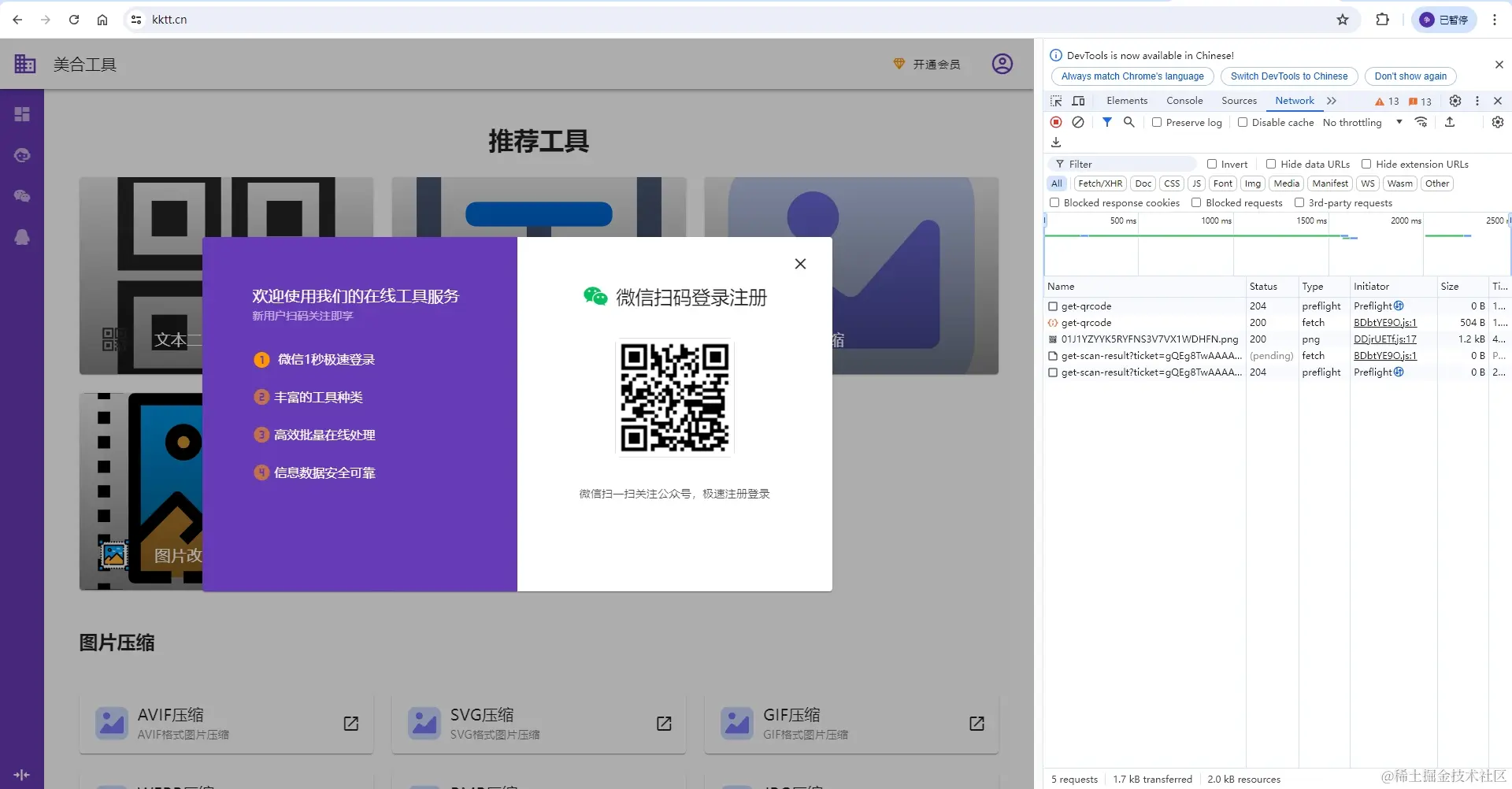Click the browser address bar
The image size is (1512, 789).
click(740, 20)
